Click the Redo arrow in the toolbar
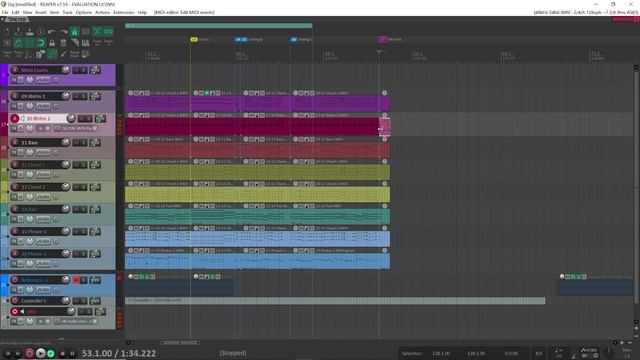 pyautogui.click(x=63, y=31)
